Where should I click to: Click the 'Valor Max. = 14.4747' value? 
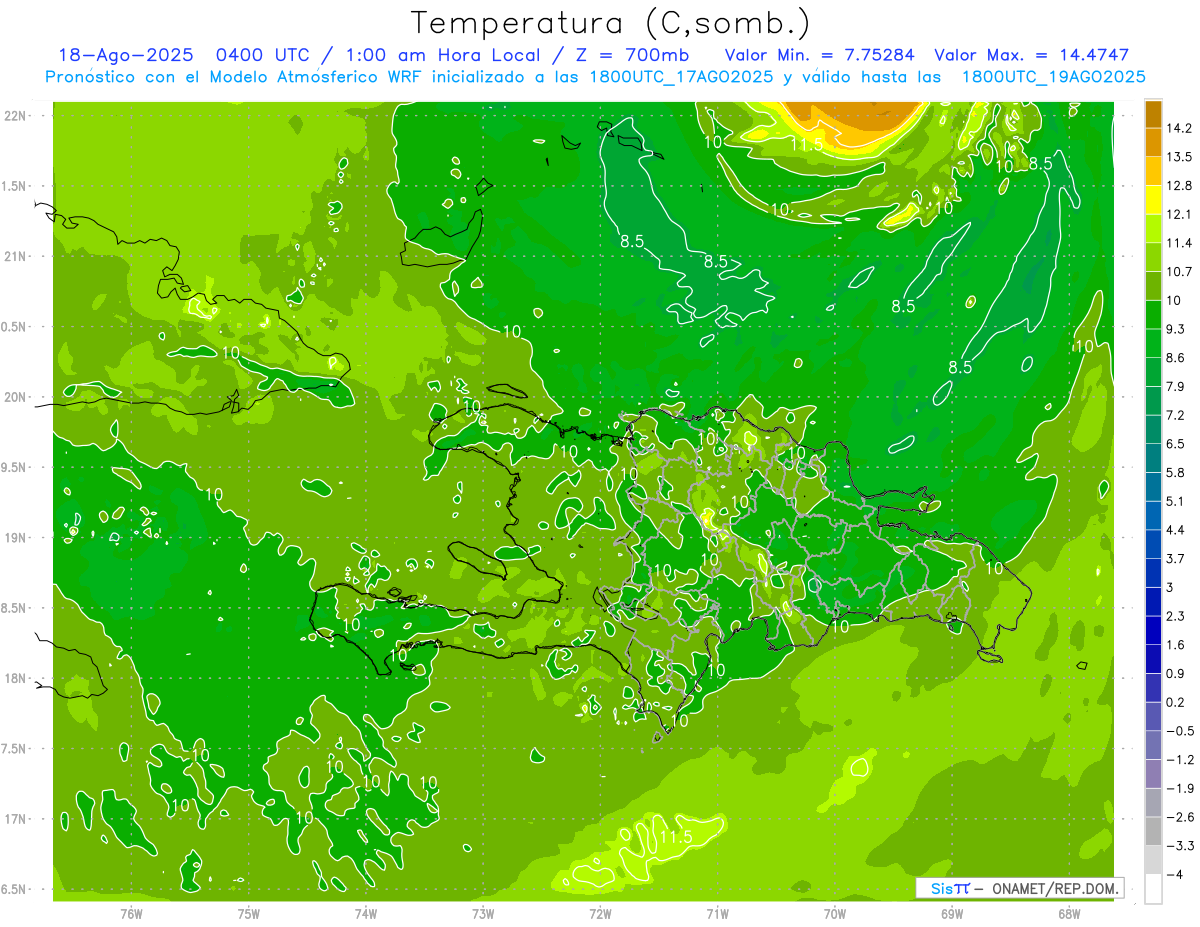point(1031,55)
